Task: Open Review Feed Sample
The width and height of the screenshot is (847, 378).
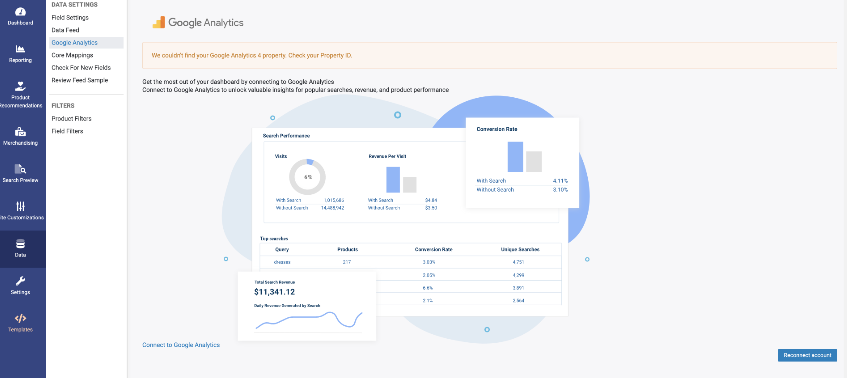Action: click(80, 80)
